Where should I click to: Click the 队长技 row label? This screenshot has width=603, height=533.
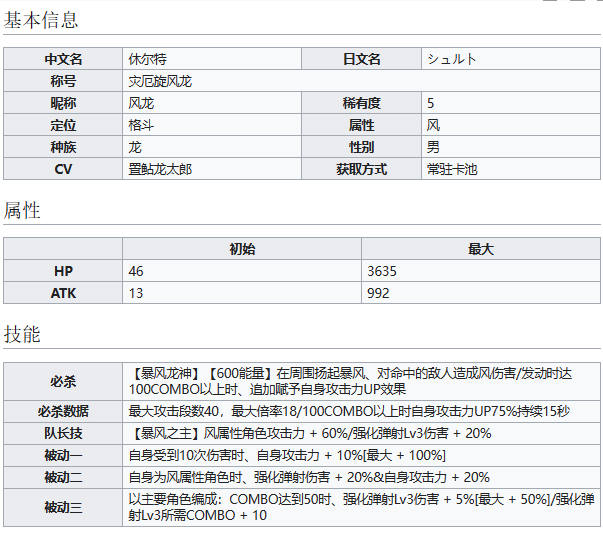tap(63, 433)
